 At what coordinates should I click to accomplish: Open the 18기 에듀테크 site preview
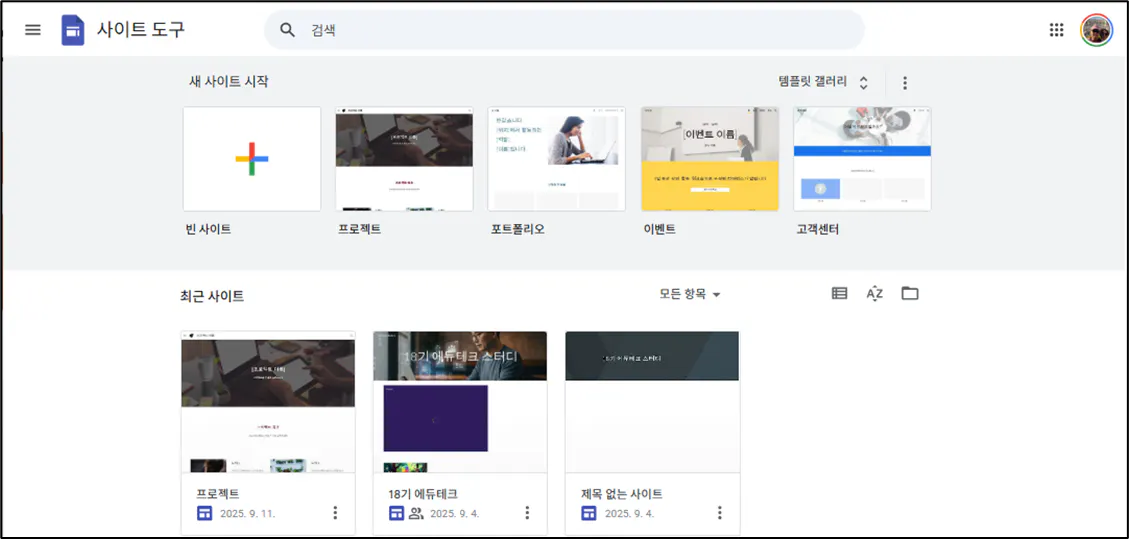coord(460,402)
